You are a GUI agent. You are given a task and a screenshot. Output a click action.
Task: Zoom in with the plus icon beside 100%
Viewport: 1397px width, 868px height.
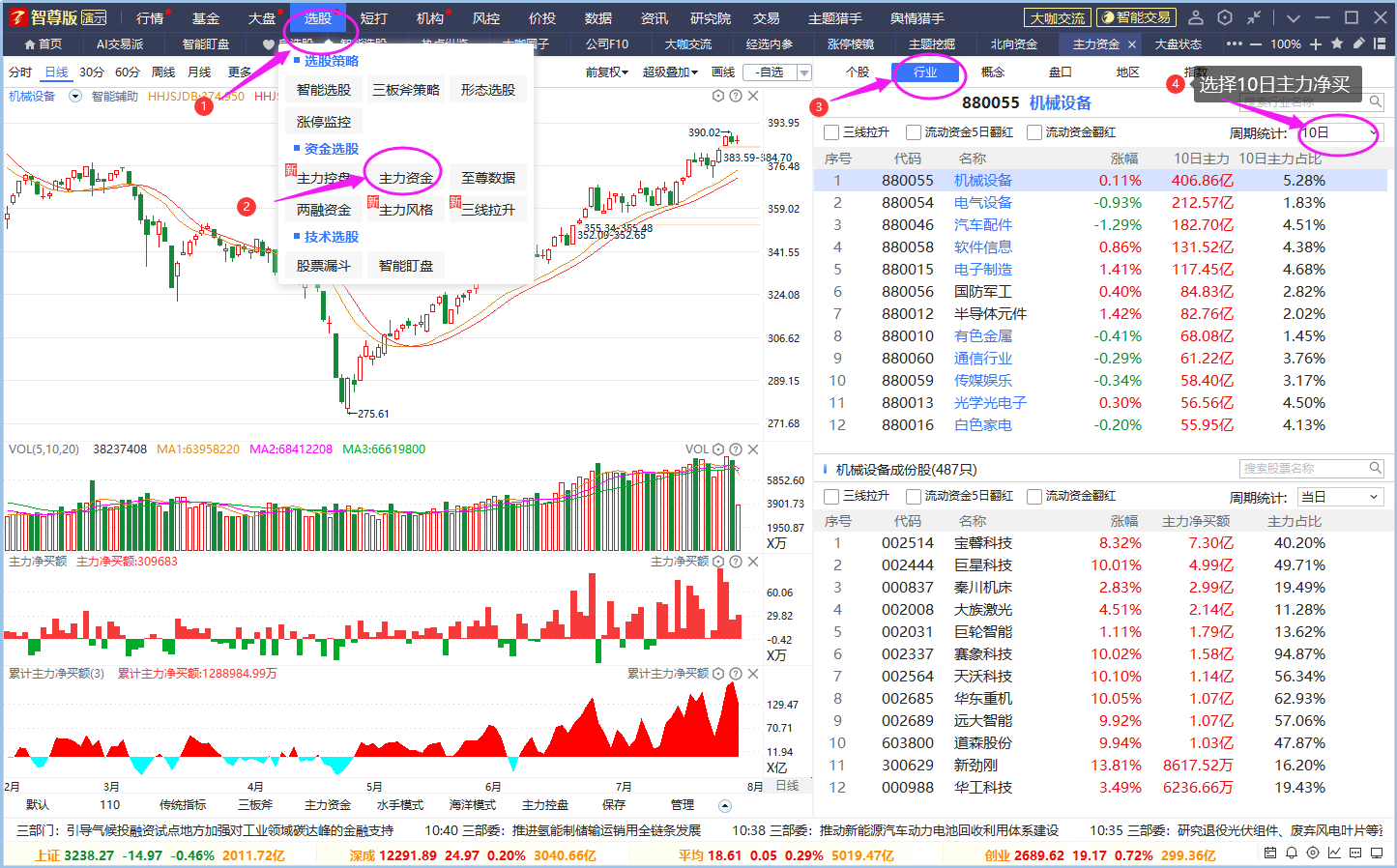point(1316,44)
